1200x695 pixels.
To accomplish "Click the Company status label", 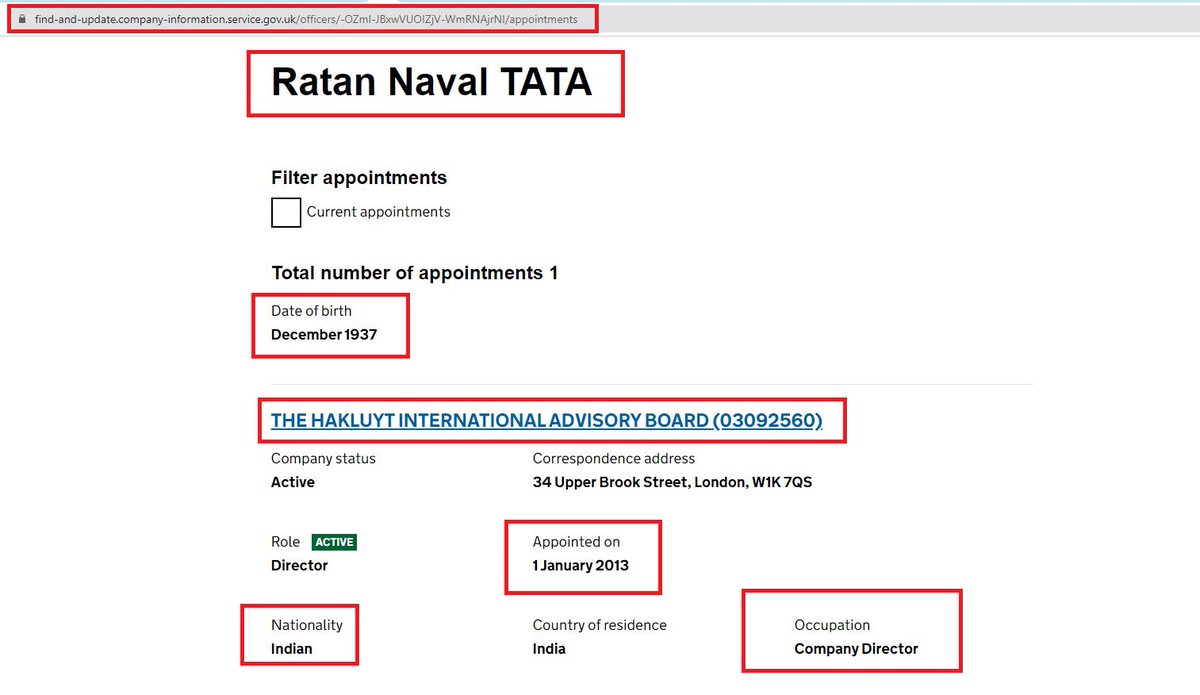I will pyautogui.click(x=323, y=458).
